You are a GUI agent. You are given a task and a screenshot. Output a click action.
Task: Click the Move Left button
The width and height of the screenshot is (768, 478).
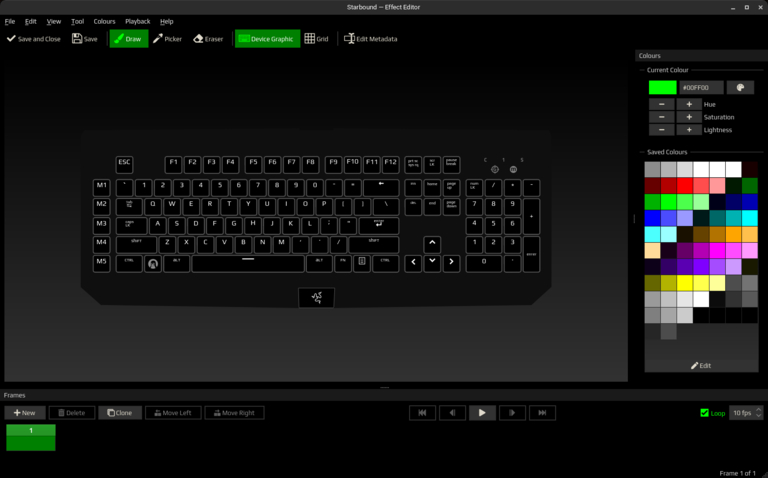(x=173, y=413)
